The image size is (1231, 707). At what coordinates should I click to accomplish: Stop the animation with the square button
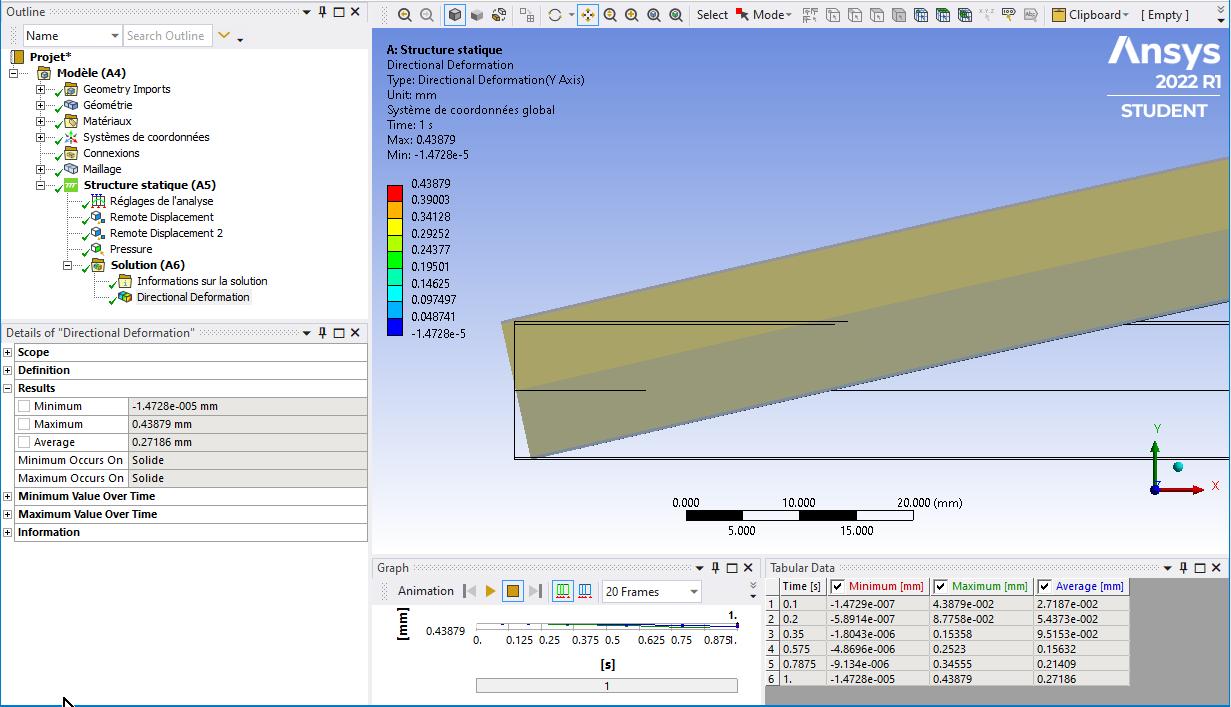tap(513, 591)
